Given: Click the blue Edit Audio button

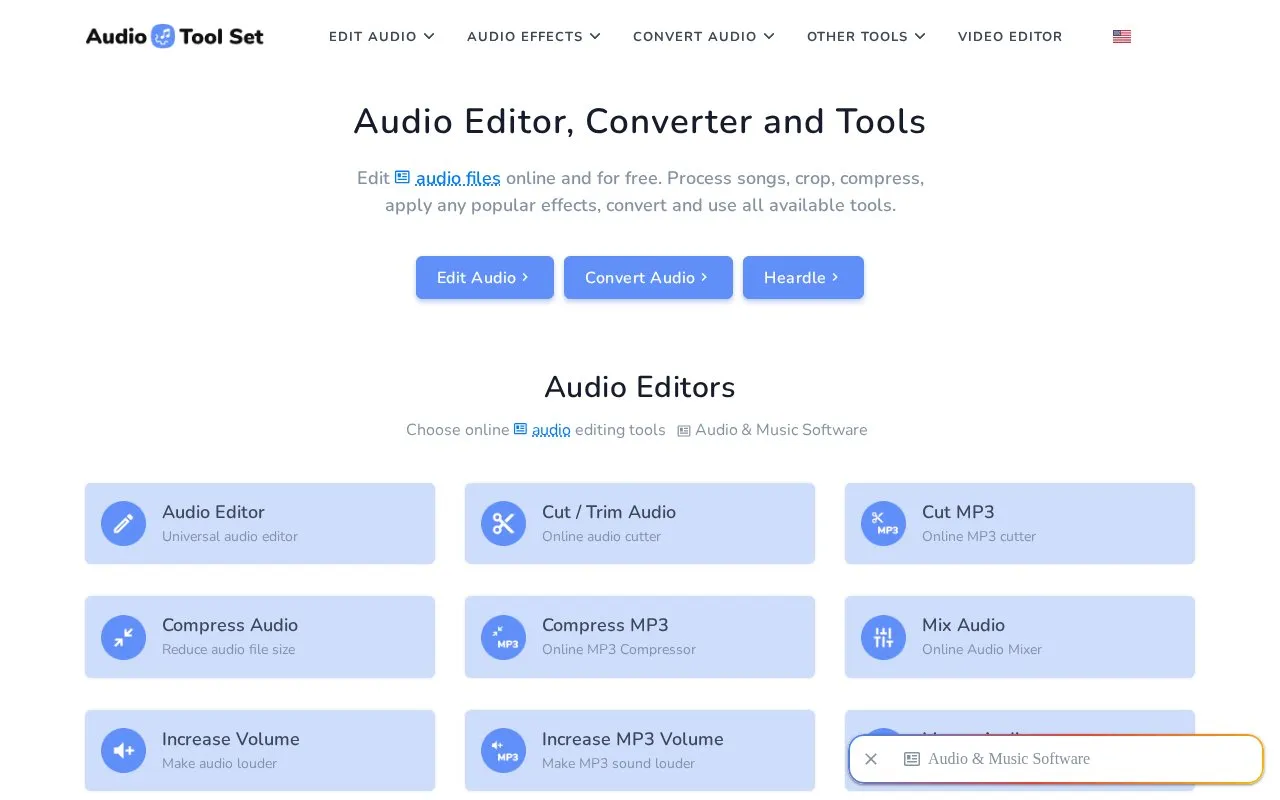Looking at the screenshot, I should click(485, 277).
